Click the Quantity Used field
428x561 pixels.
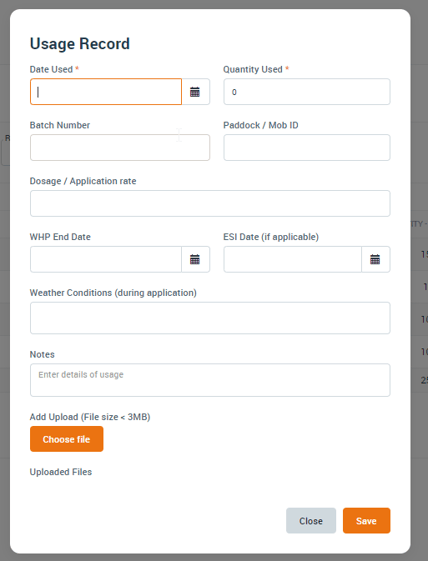coord(307,92)
